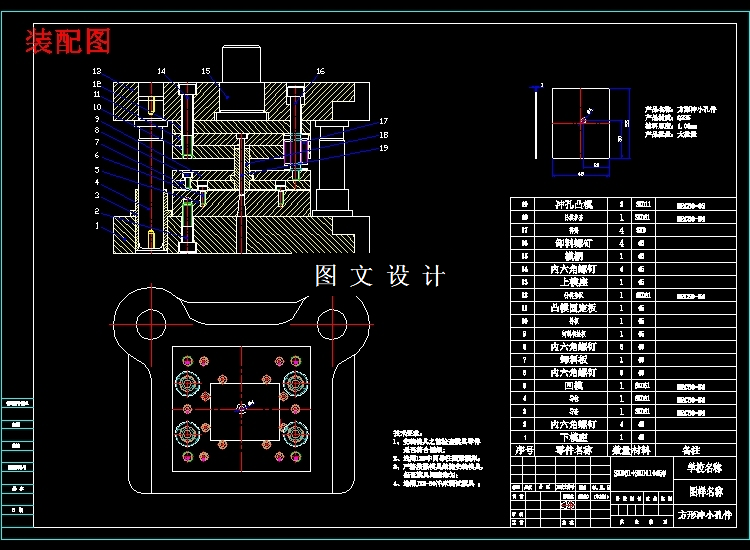
Task: Pick callout number 6 on the left
Action: click(97, 155)
